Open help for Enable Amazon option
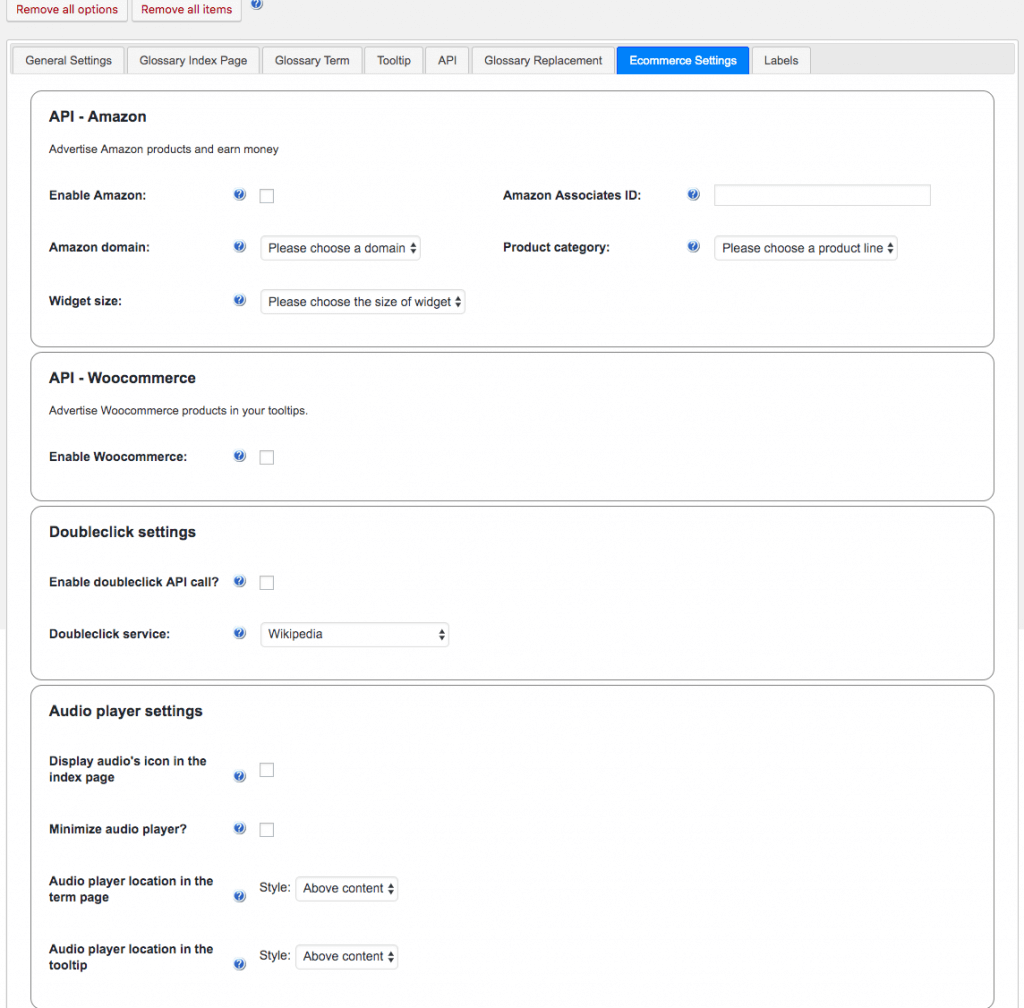Viewport: 1024px width, 1008px height. 239,195
